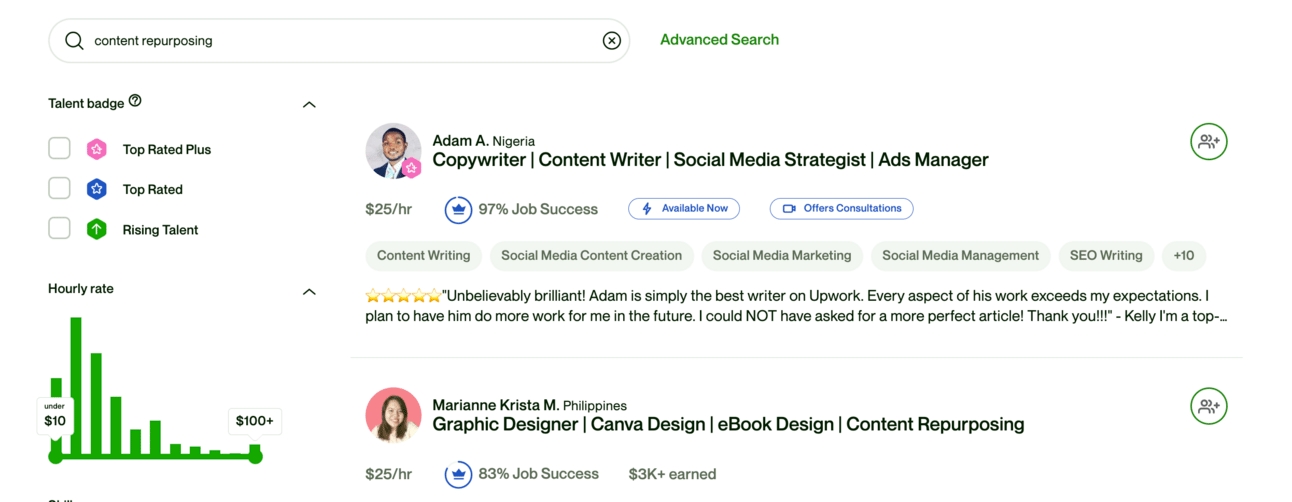Invite Adam A. using the people-plus icon
Viewport: 1292px width, 502px height.
[1208, 142]
